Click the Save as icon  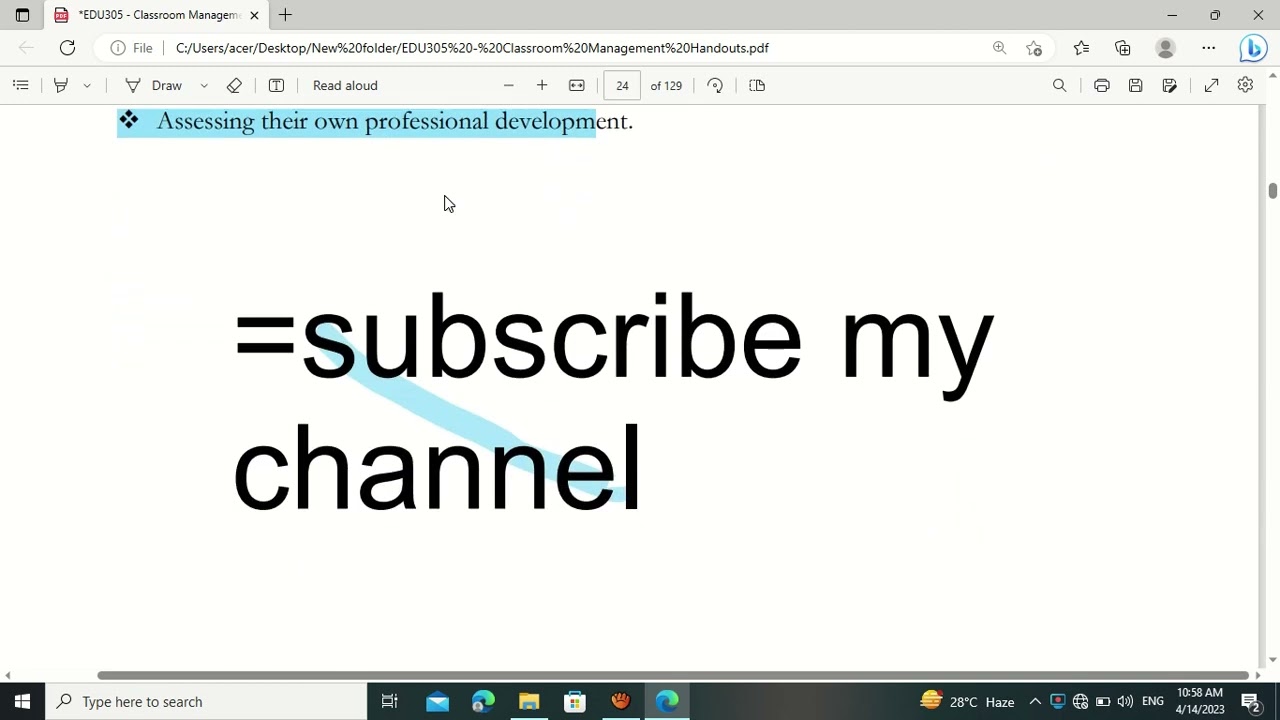[x=1169, y=85]
